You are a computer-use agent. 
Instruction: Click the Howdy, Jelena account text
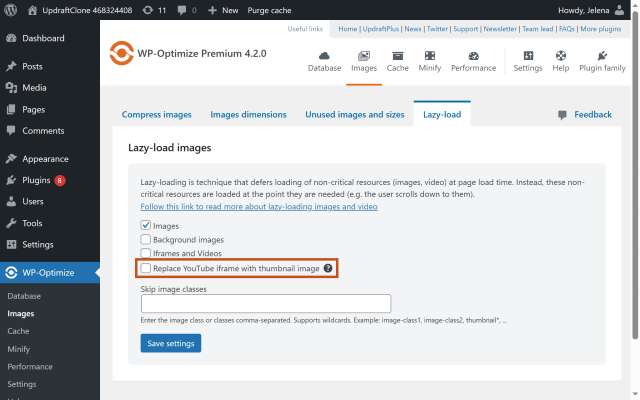click(584, 10)
